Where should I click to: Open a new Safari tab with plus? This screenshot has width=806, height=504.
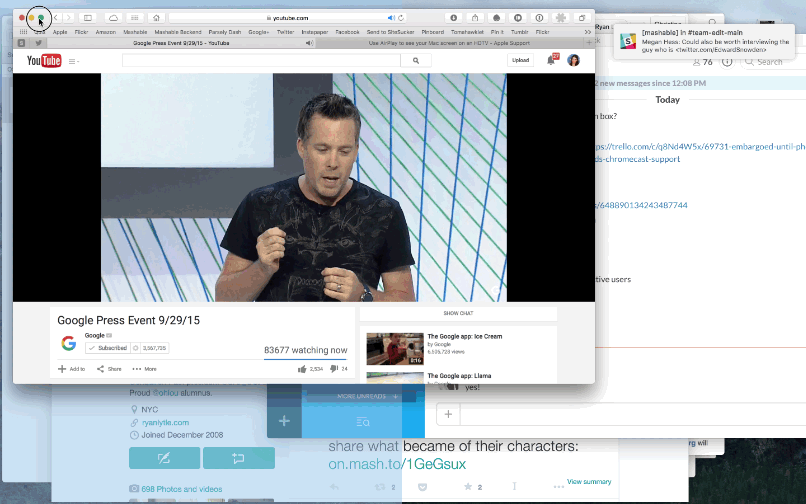pos(589,43)
